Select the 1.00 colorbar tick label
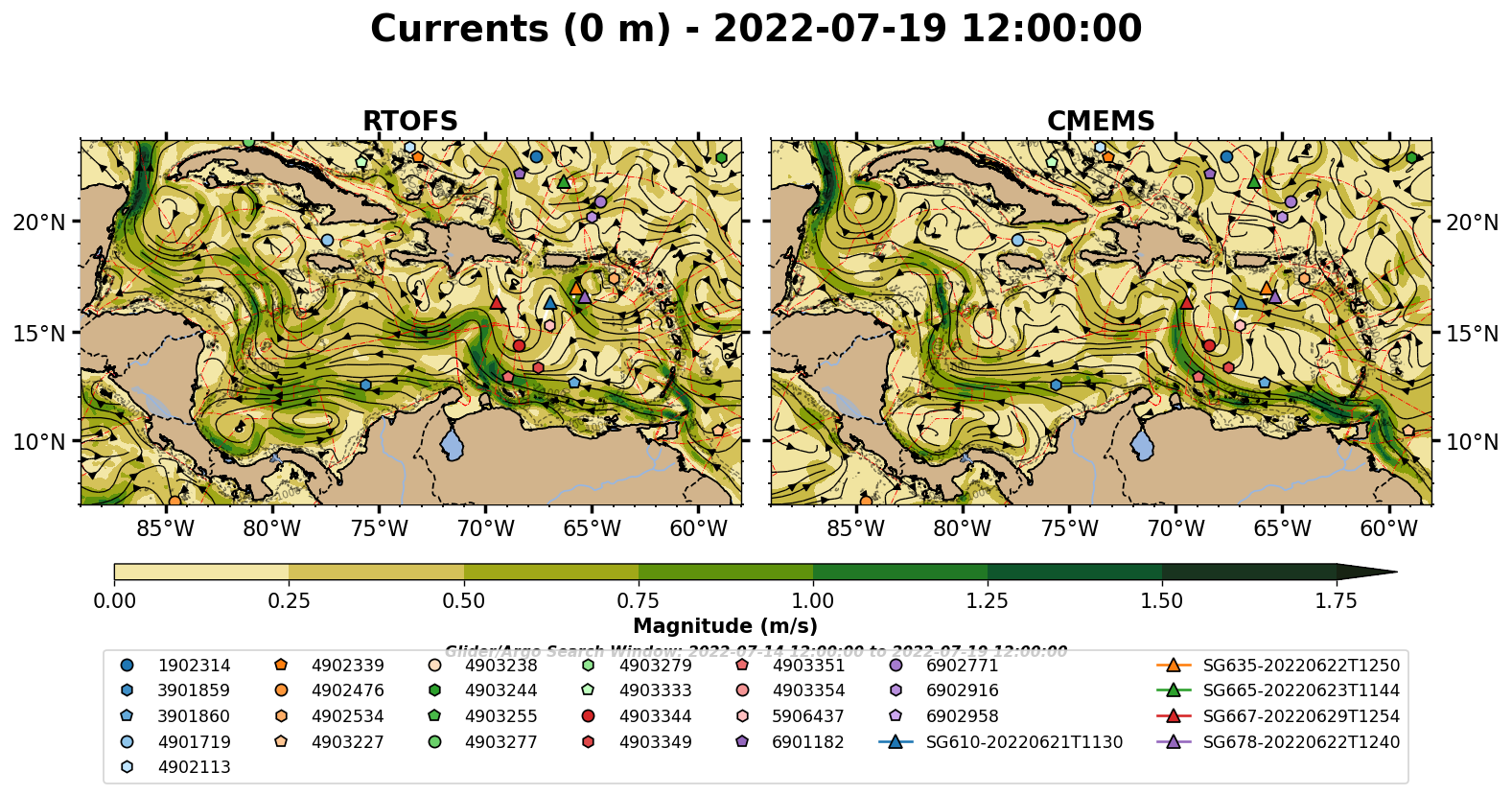The image size is (1512, 795). click(x=813, y=601)
